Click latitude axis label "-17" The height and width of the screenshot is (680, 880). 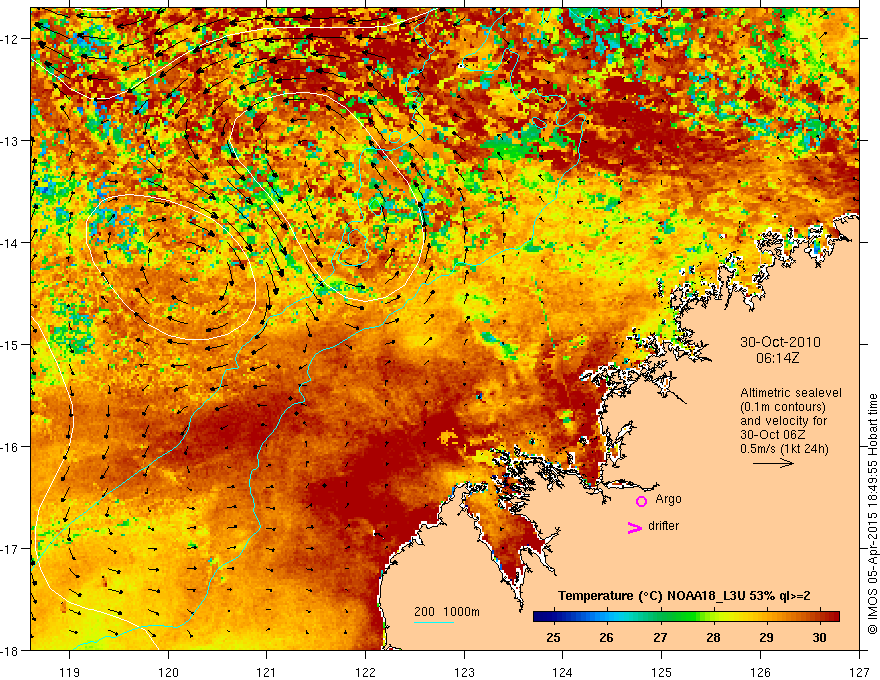pos(12,548)
